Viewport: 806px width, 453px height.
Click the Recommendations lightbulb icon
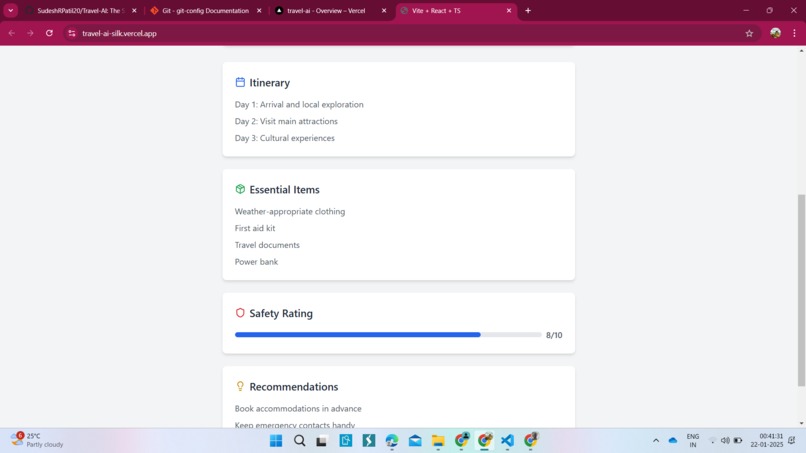tap(240, 386)
